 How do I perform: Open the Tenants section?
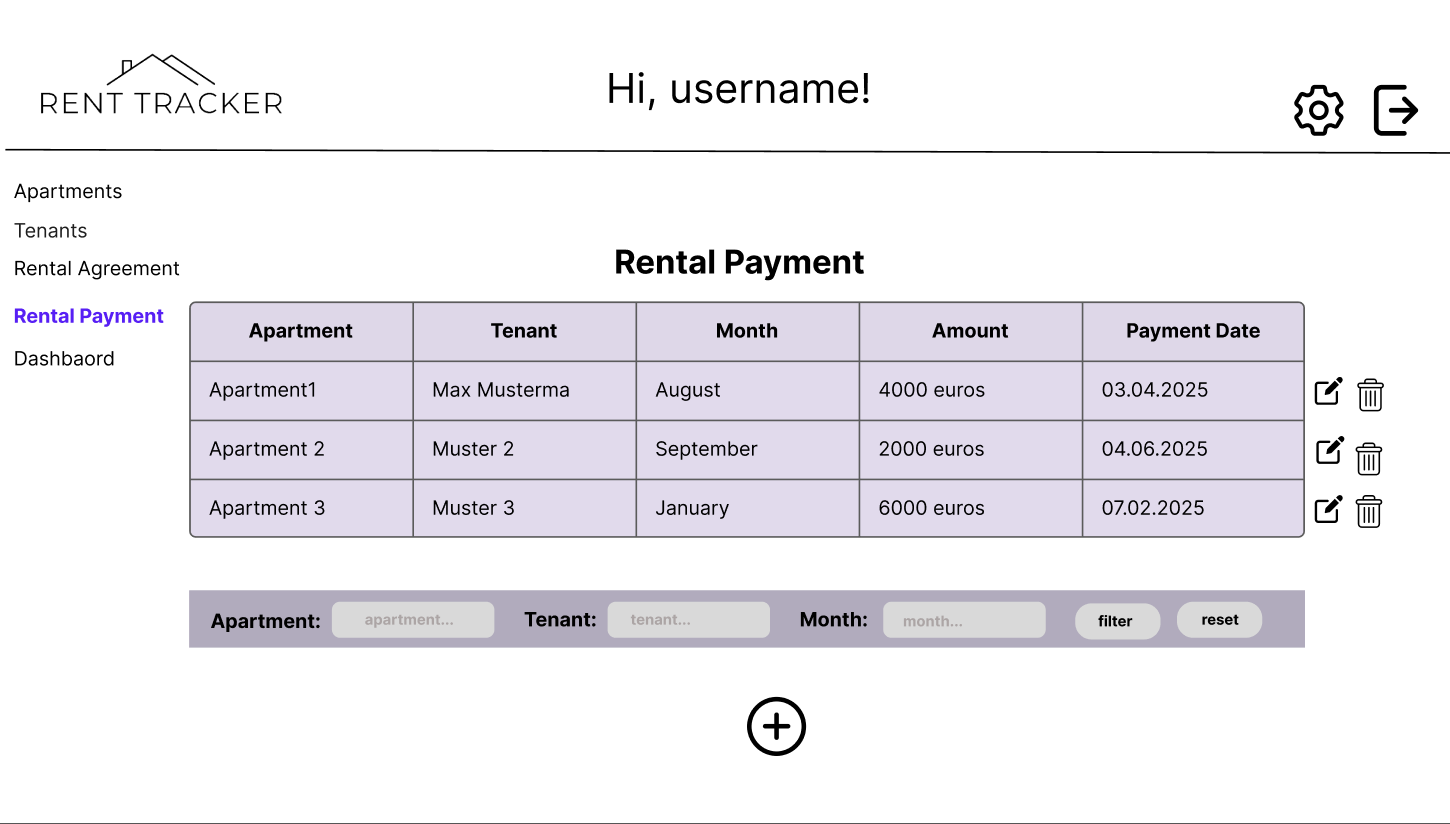pyautogui.click(x=50, y=231)
